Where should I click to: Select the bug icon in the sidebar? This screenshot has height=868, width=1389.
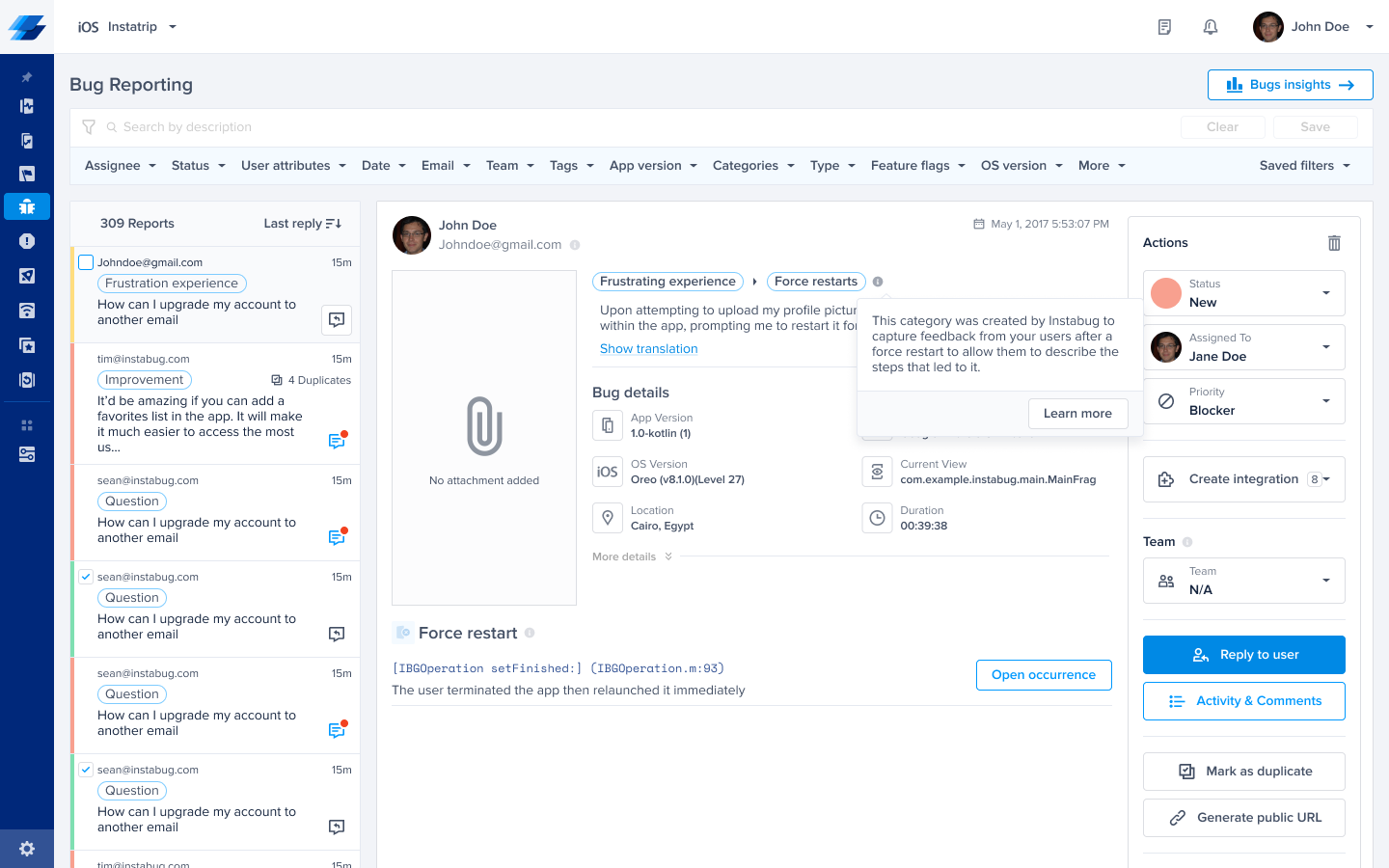pyautogui.click(x=27, y=206)
